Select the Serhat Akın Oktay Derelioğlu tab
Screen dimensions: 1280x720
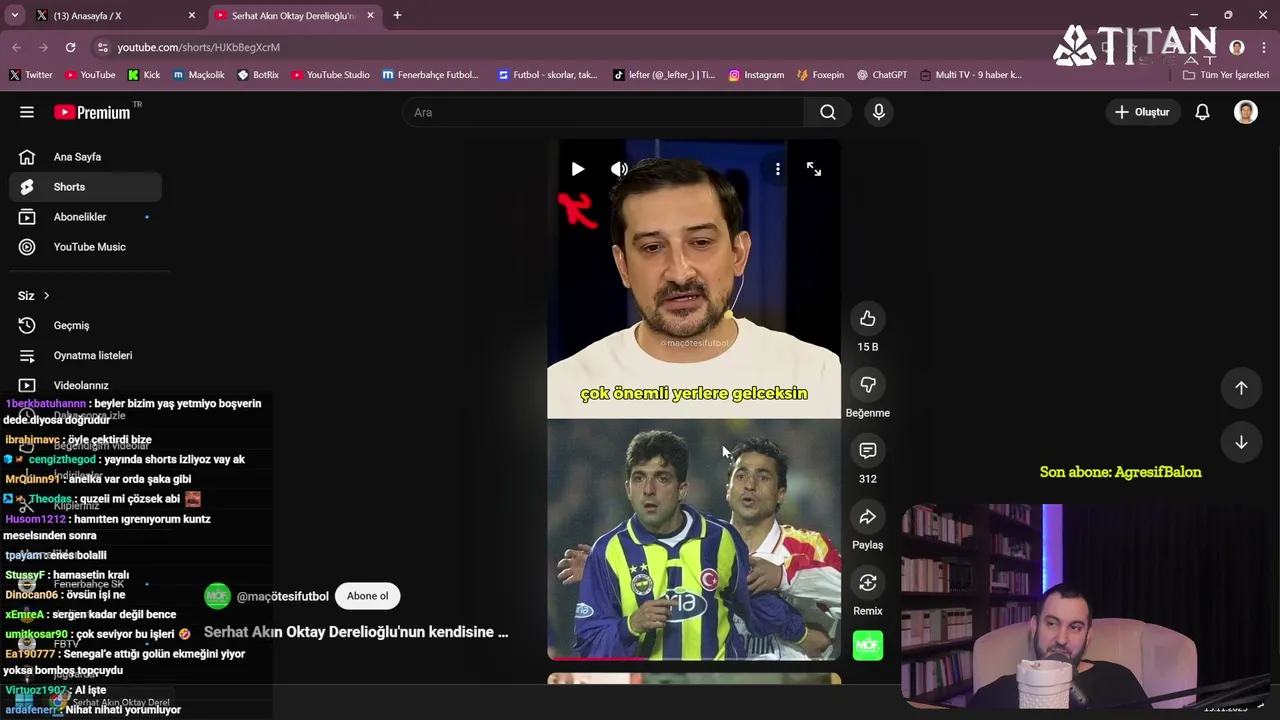(294, 15)
